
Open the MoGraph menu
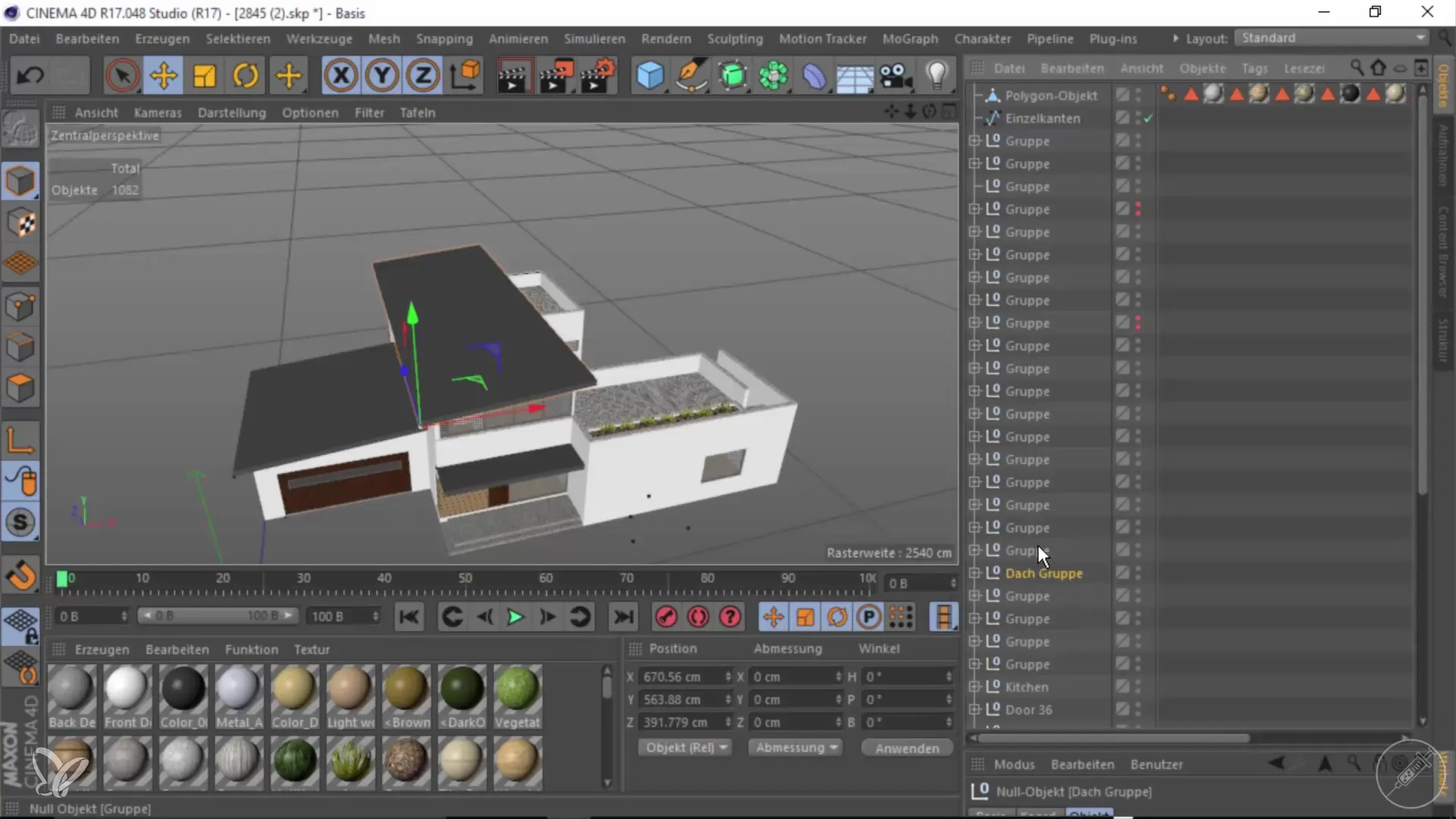[910, 39]
